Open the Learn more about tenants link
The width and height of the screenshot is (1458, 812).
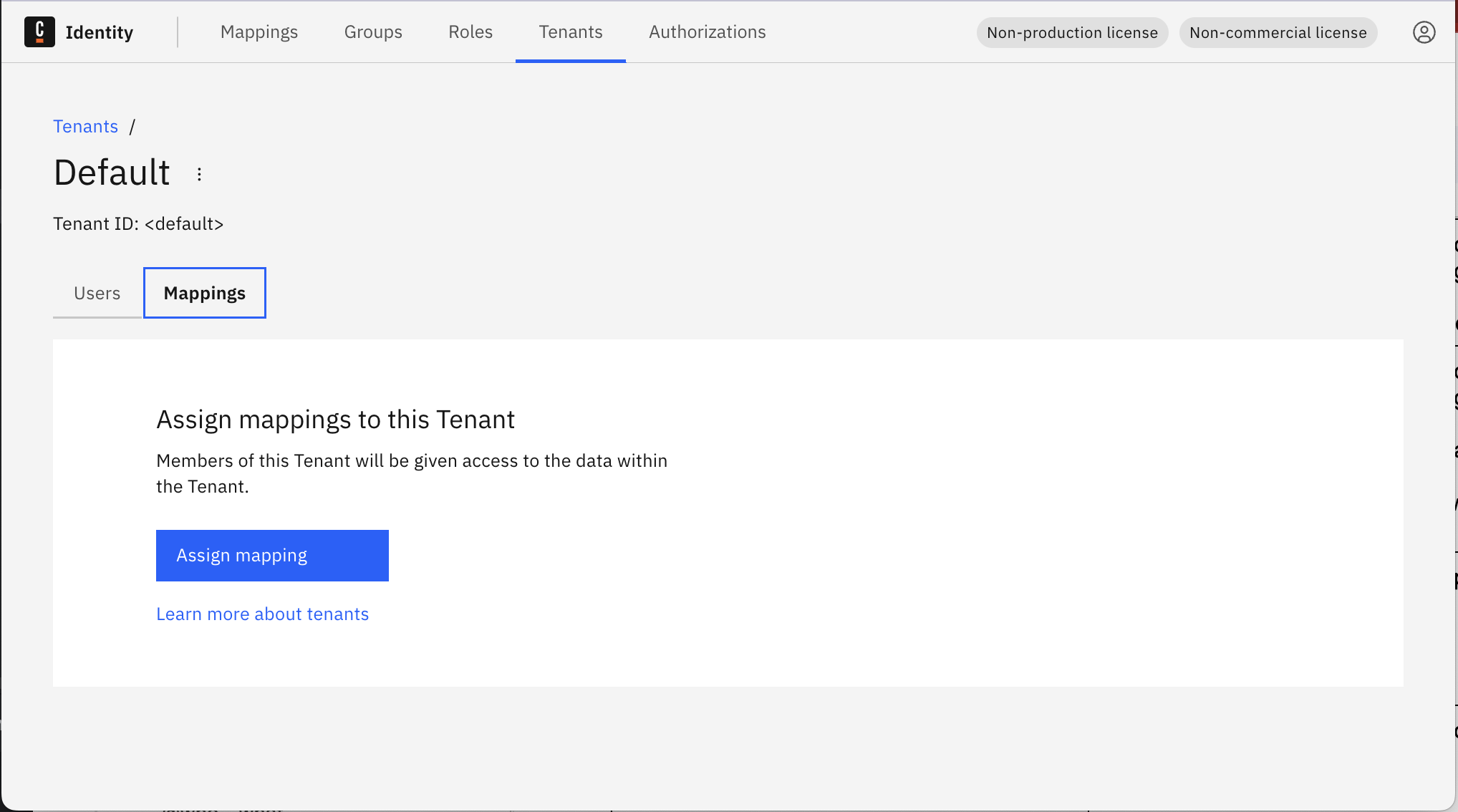263,614
